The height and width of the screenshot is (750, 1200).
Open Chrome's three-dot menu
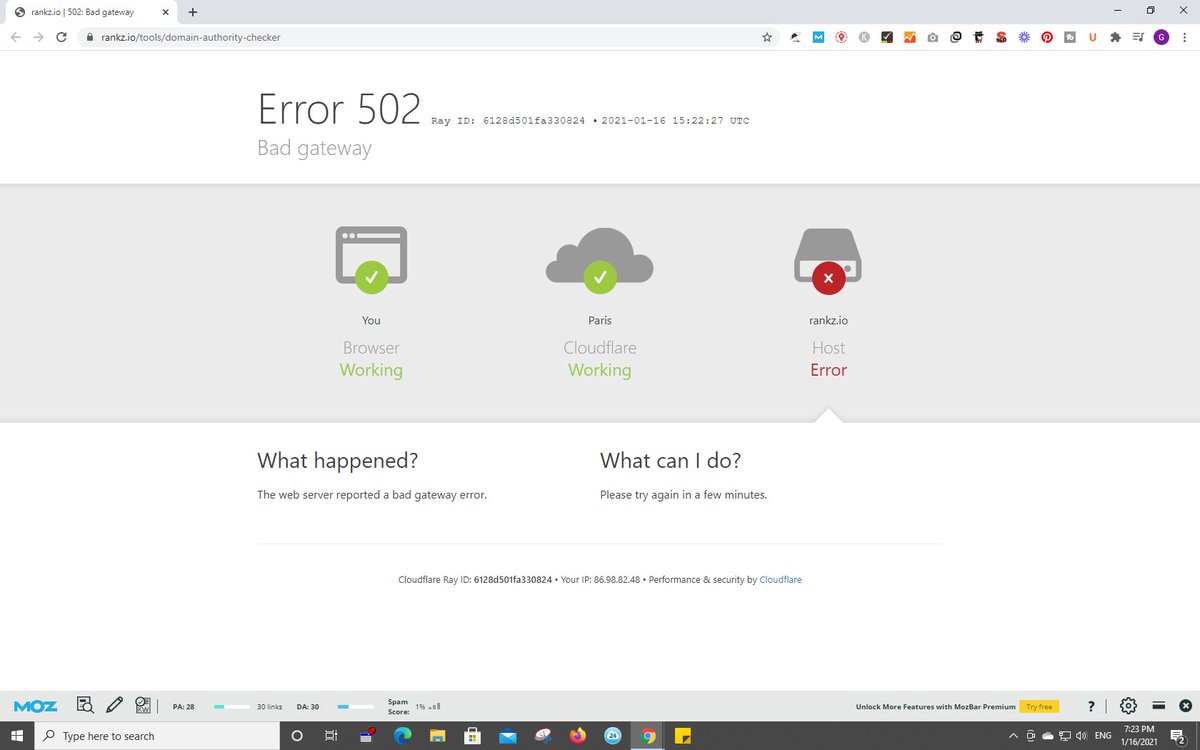[x=1184, y=37]
